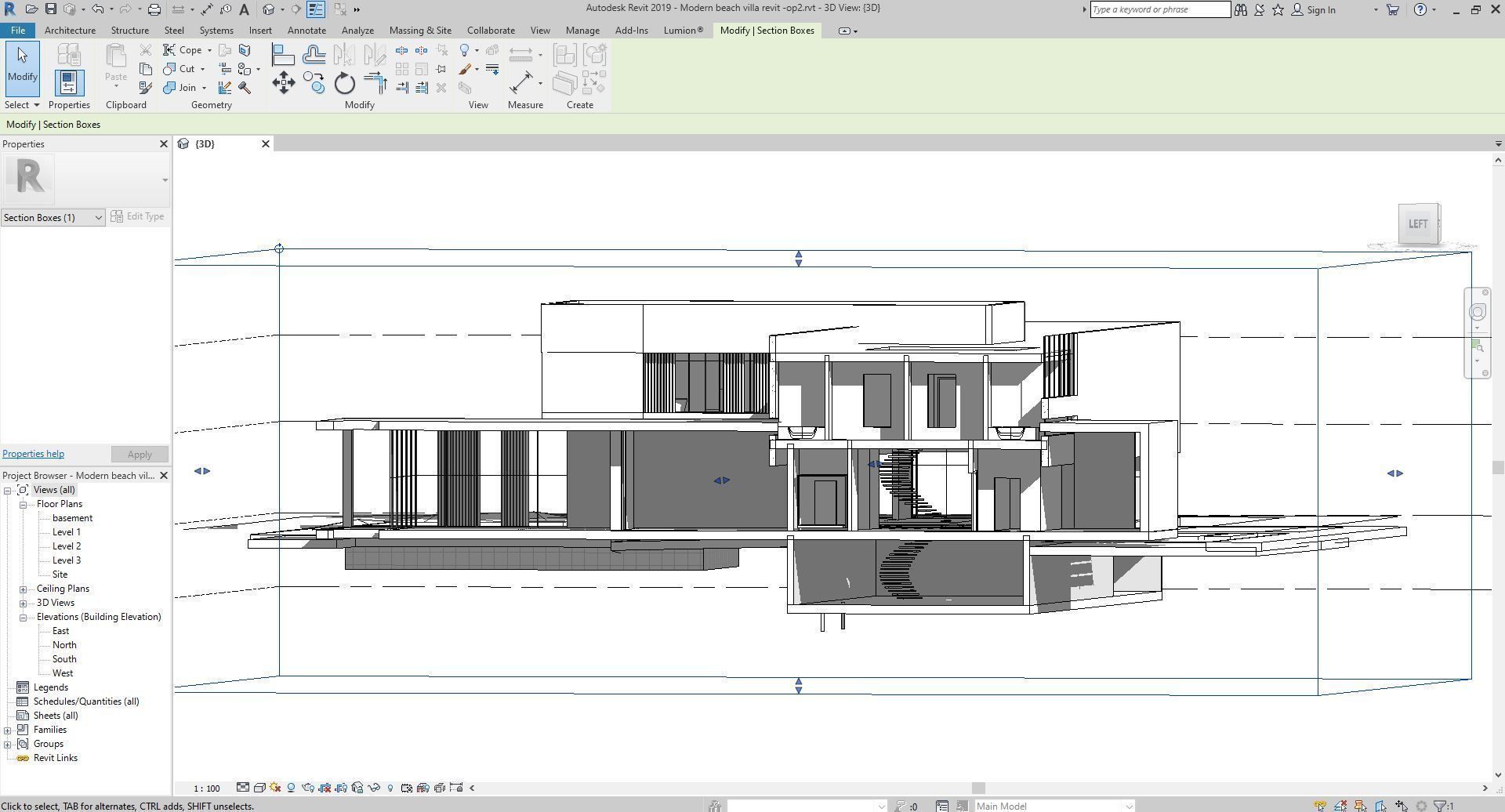Image resolution: width=1505 pixels, height=812 pixels.
Task: Click the Text tool 'A' icon
Action: [245, 9]
